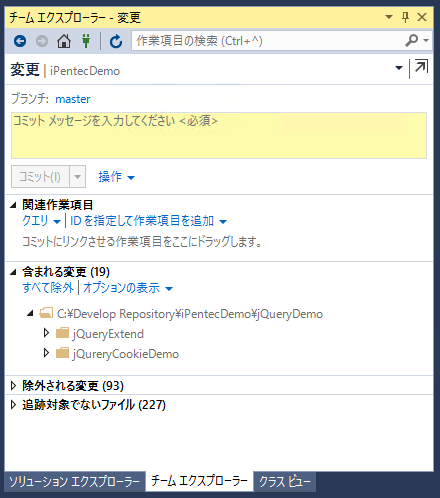Go back with the blue back arrow

(20, 41)
